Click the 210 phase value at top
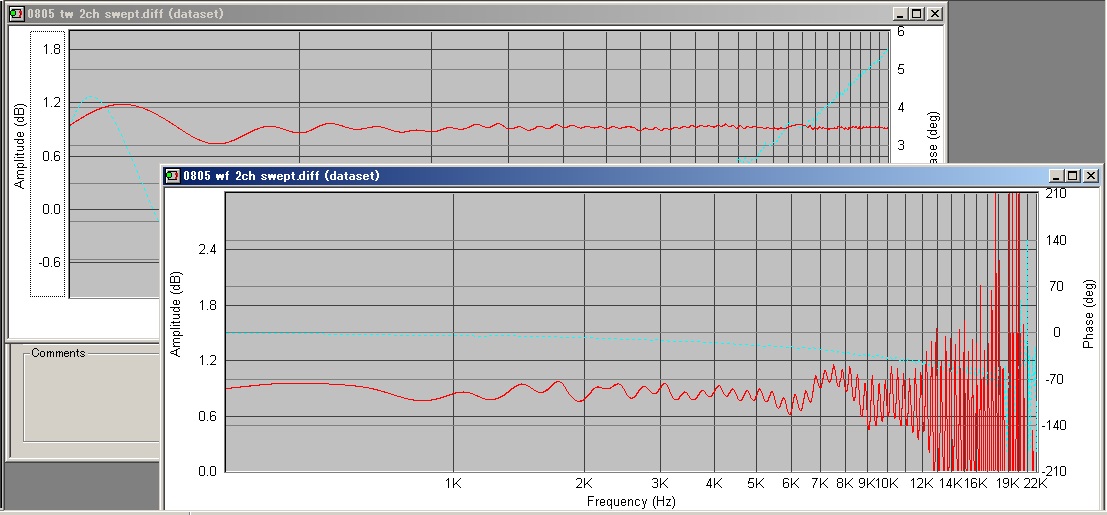The width and height of the screenshot is (1107, 515). [1056, 193]
